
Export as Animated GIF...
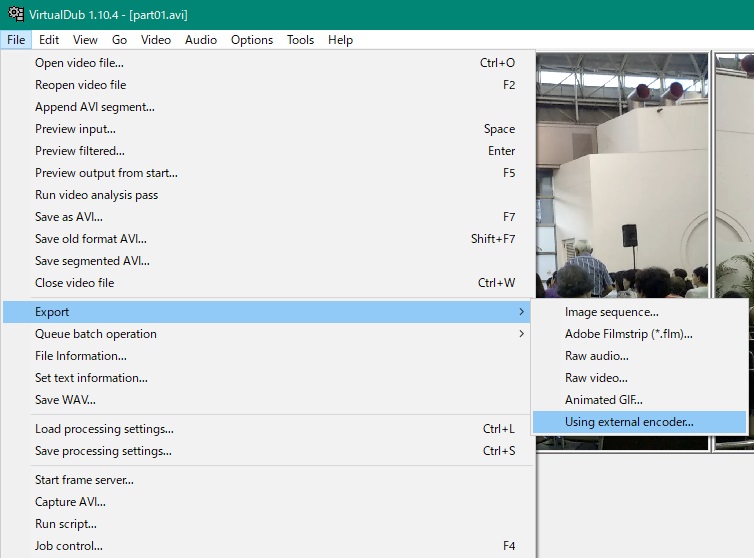pyautogui.click(x=639, y=400)
